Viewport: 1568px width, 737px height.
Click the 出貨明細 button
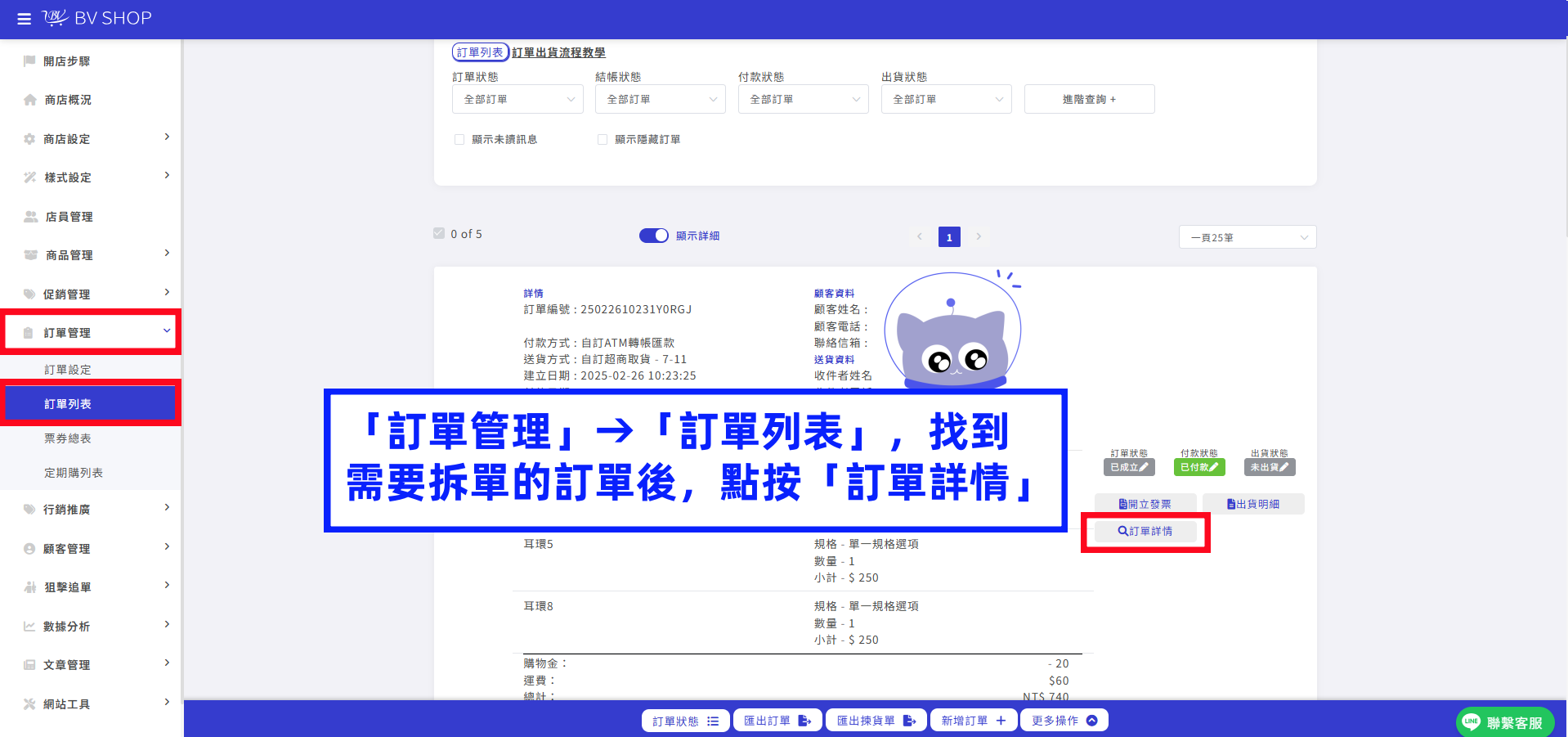(1253, 504)
